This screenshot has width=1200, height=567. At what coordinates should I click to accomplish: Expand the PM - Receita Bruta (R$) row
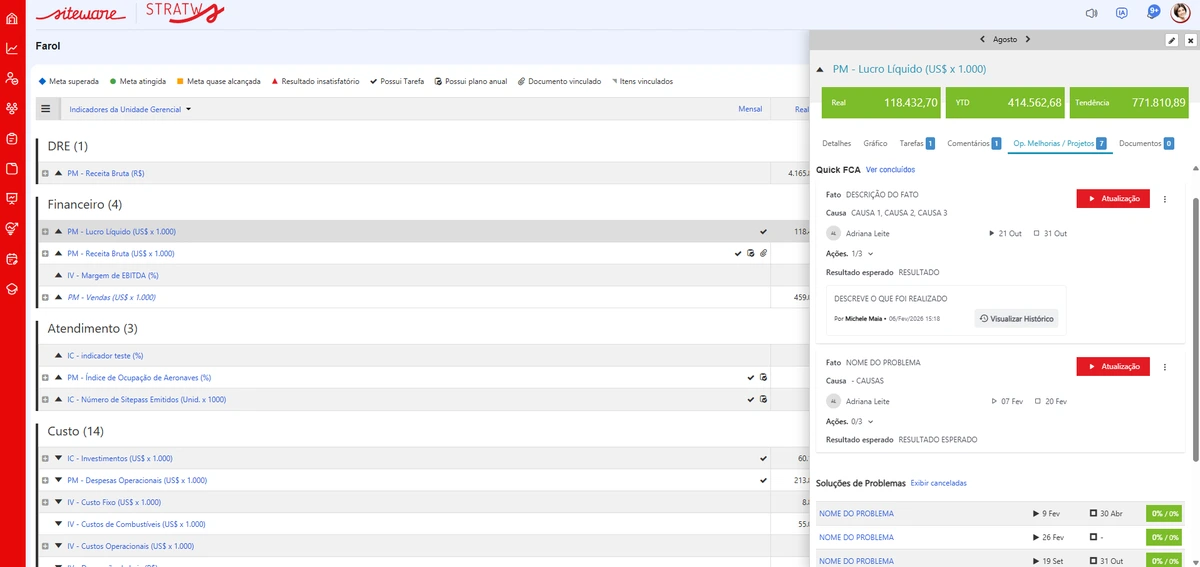coord(45,174)
